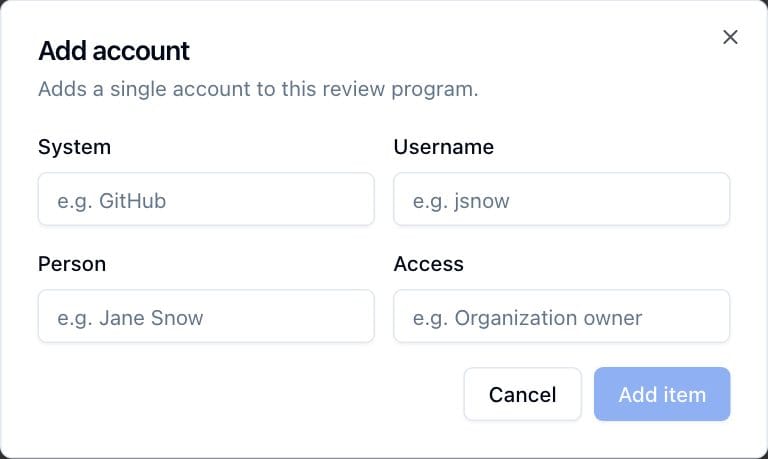Click the 'Add account' dialog title

coord(114,51)
